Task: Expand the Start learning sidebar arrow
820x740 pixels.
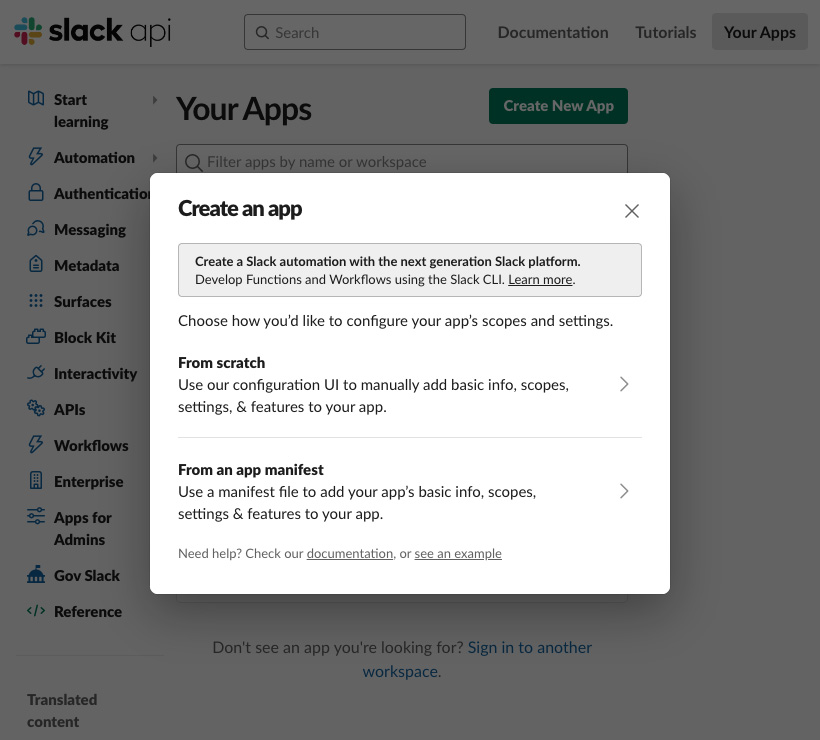Action: (x=154, y=99)
